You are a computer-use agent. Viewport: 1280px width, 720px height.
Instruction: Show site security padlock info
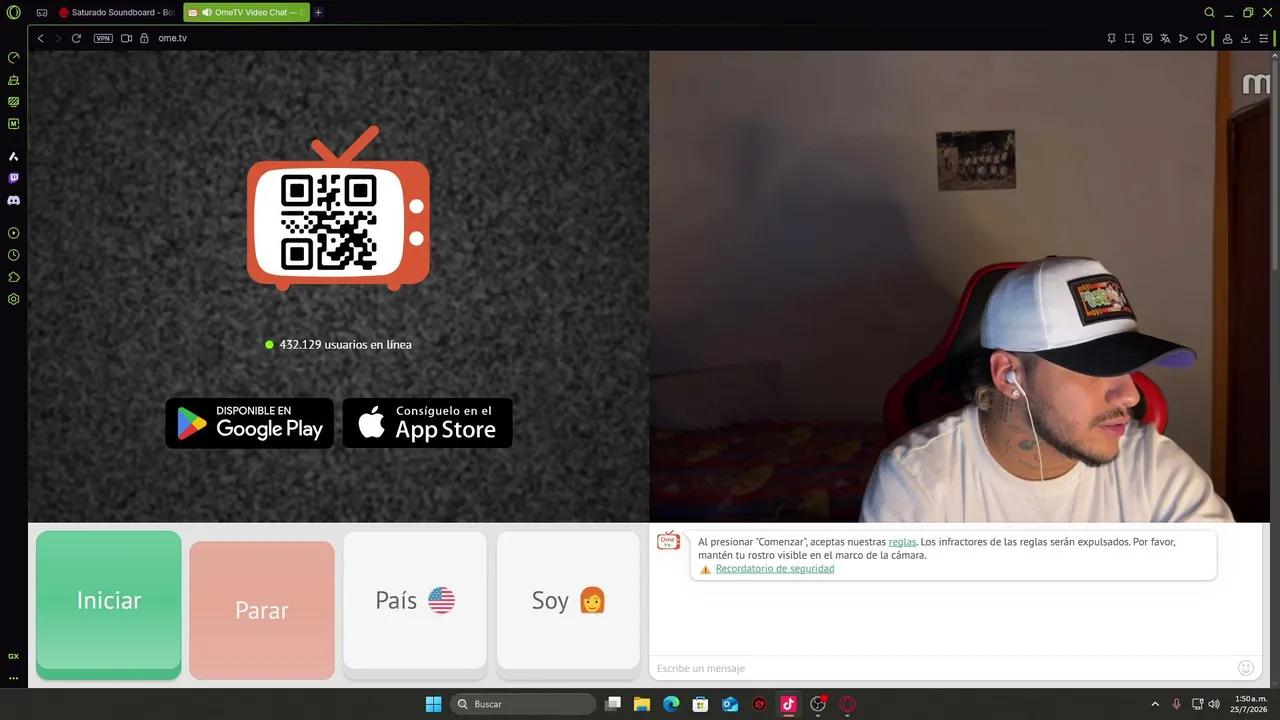tap(144, 38)
